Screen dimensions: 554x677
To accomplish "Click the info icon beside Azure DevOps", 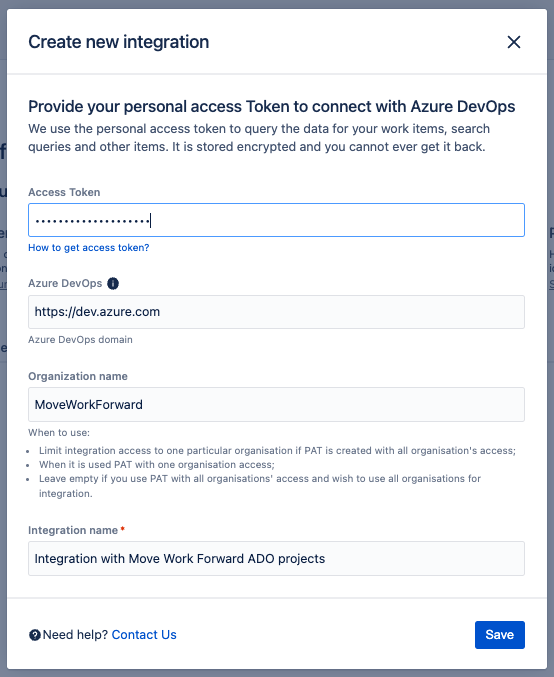I will [x=113, y=284].
